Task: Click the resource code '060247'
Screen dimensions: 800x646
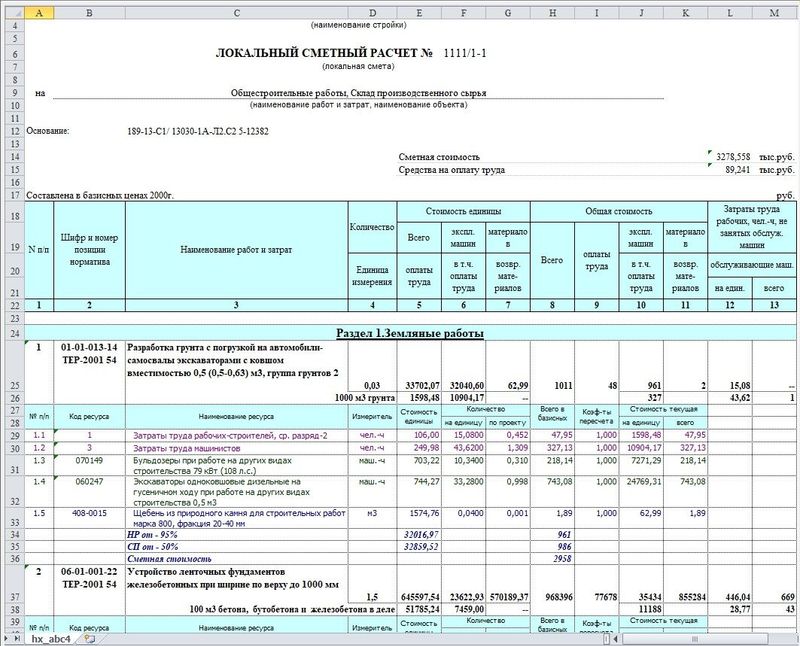Action: tap(89, 482)
